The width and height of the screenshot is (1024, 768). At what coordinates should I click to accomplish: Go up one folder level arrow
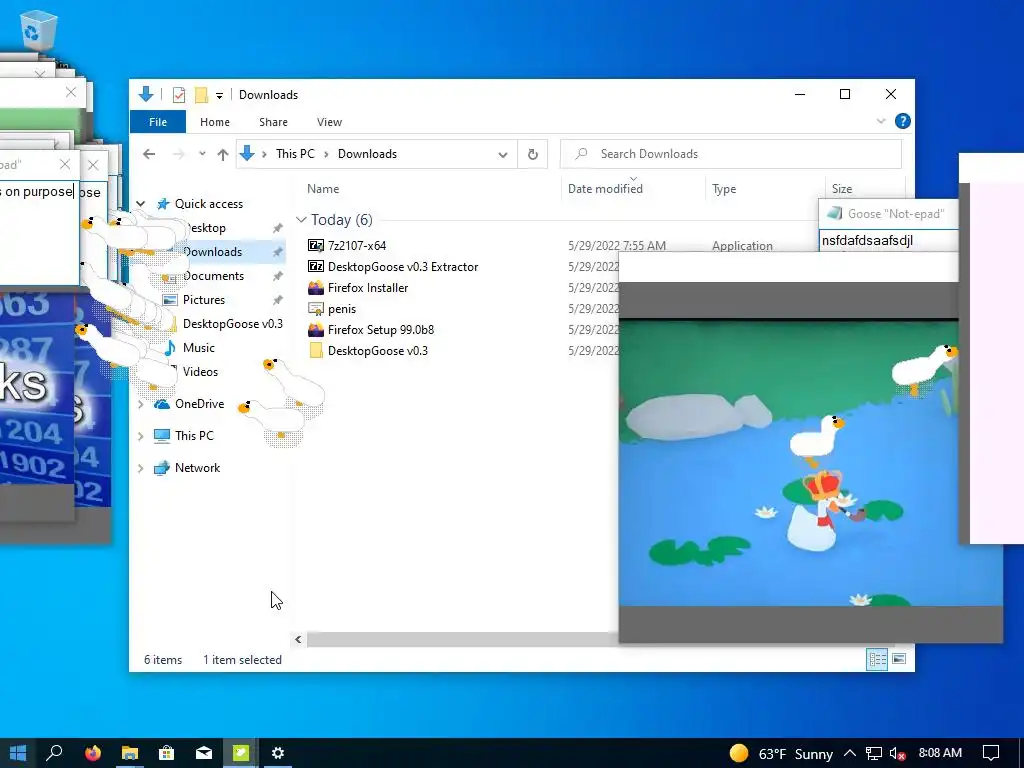coord(223,154)
